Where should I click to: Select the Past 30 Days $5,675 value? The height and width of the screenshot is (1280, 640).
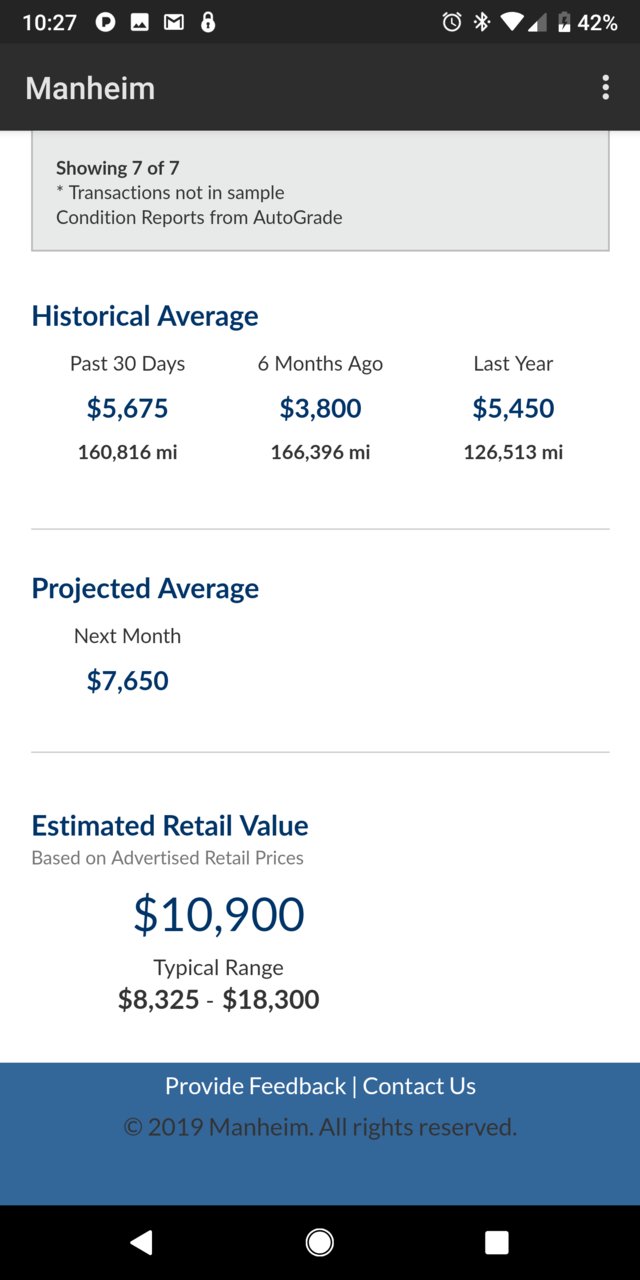point(128,408)
